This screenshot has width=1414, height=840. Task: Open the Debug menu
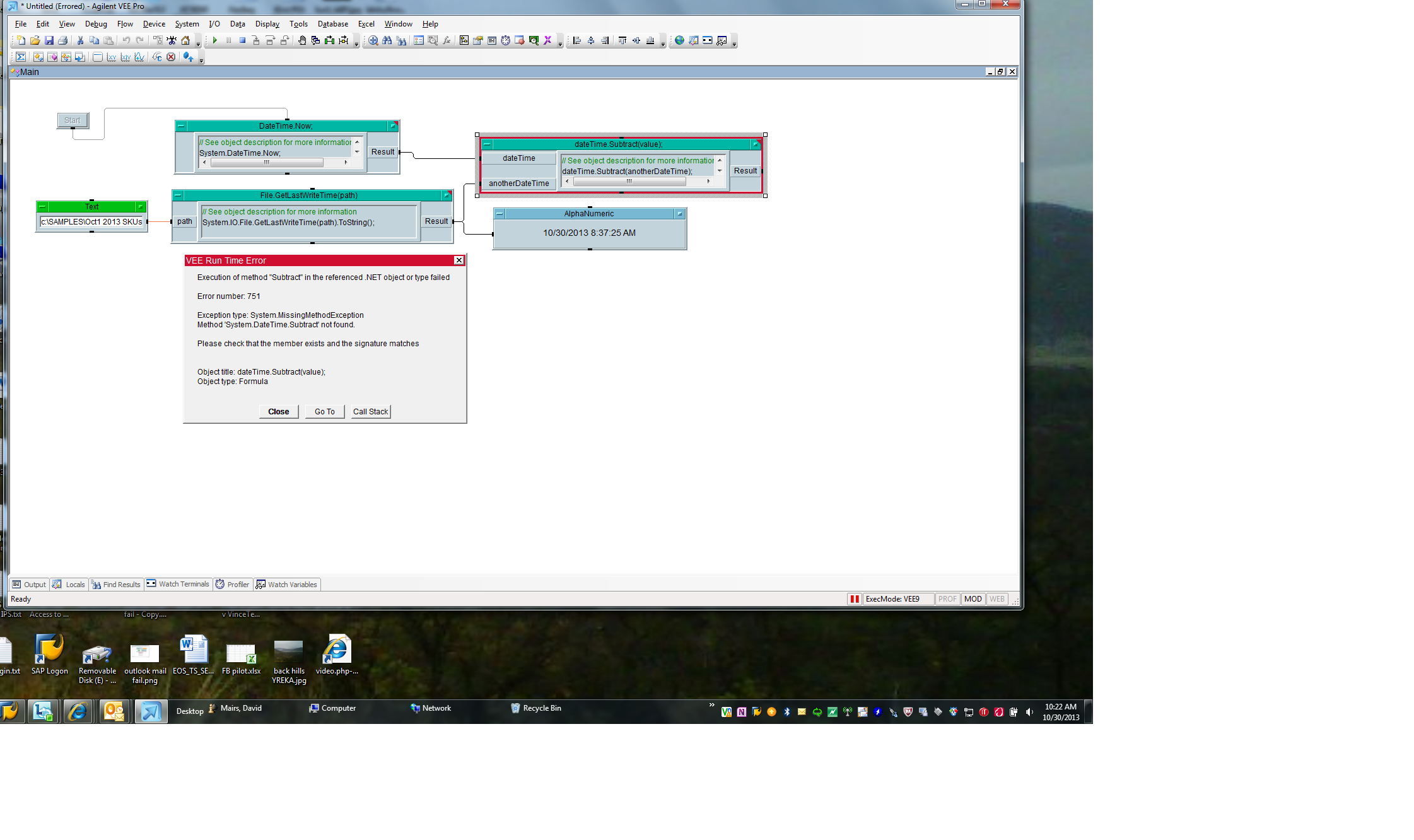[96, 24]
